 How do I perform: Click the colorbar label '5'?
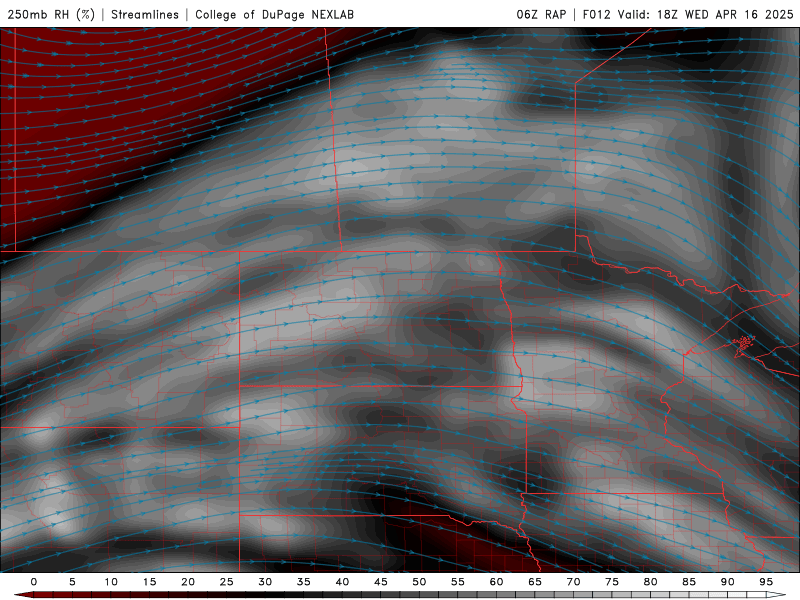(x=72, y=582)
